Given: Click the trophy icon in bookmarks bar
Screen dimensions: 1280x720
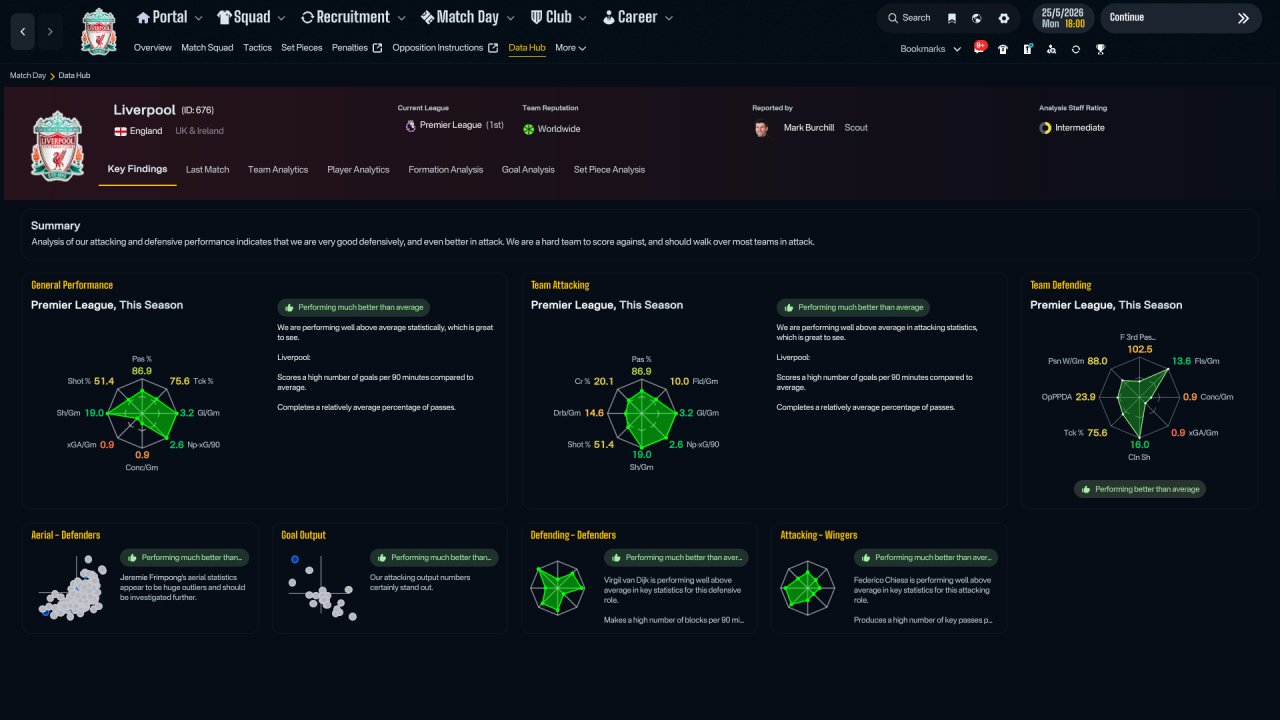Looking at the screenshot, I should pos(1100,49).
